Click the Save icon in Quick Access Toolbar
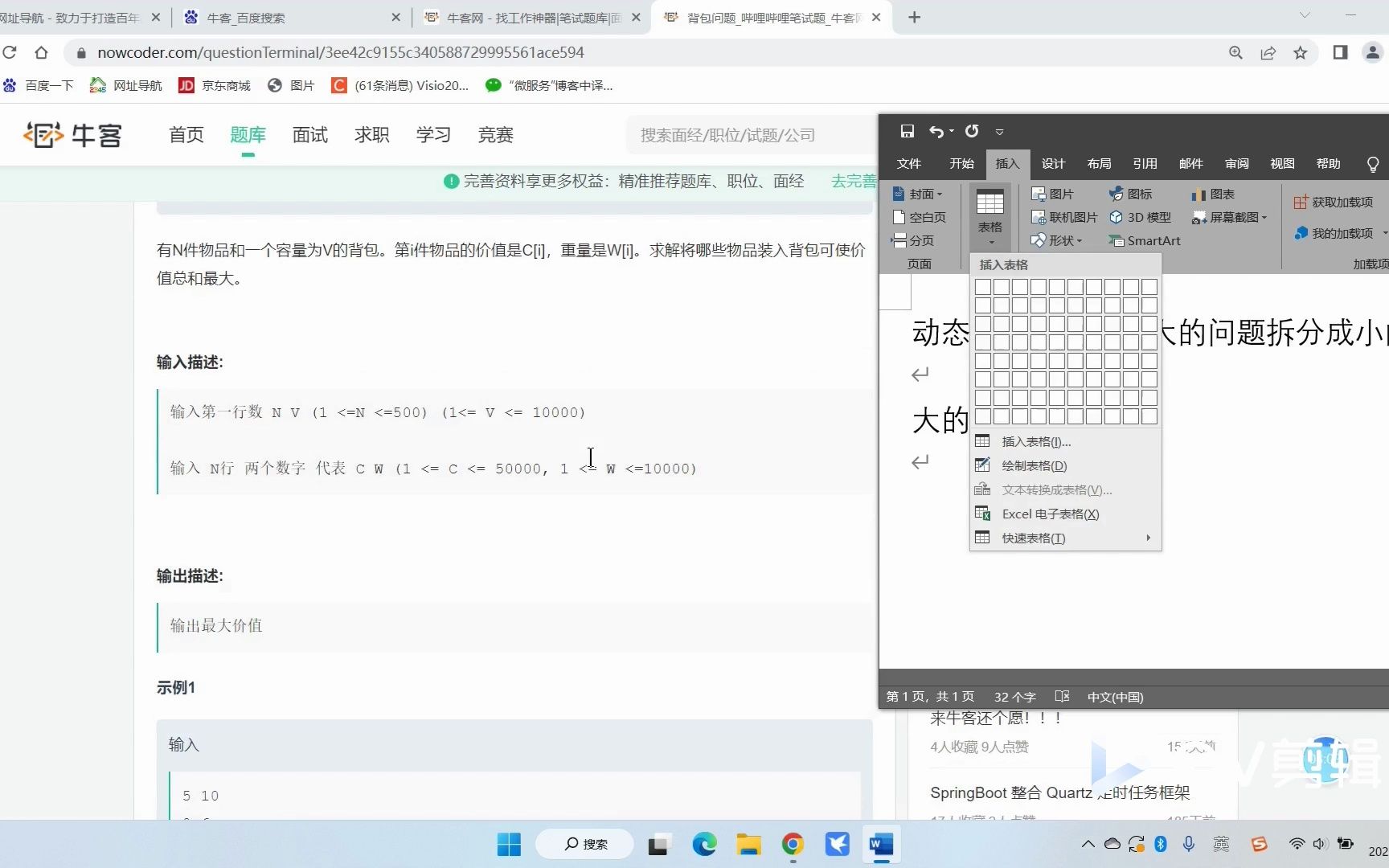Viewport: 1389px width, 868px height. (908, 130)
